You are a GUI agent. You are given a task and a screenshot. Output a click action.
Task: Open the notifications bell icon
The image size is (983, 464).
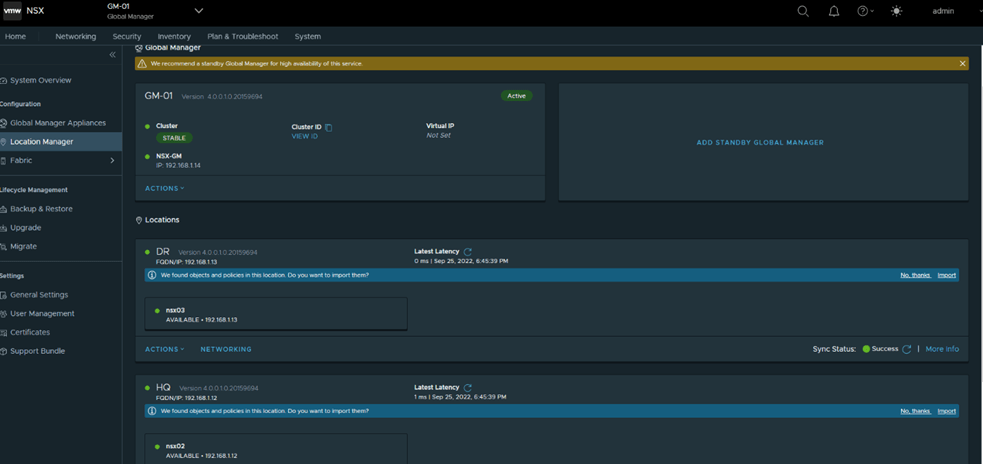pos(834,11)
